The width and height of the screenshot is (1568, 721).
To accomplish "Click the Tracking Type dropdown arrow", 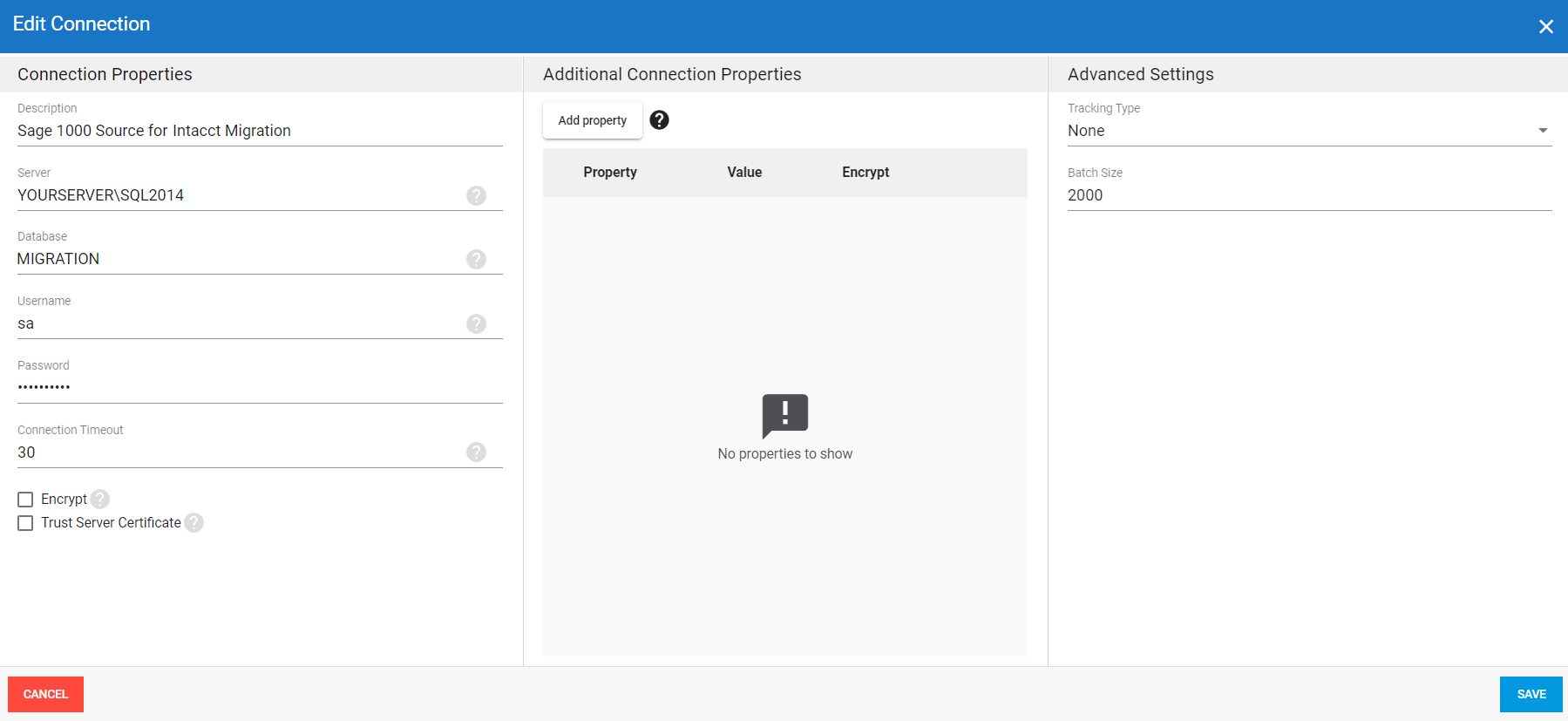I will [1543, 131].
